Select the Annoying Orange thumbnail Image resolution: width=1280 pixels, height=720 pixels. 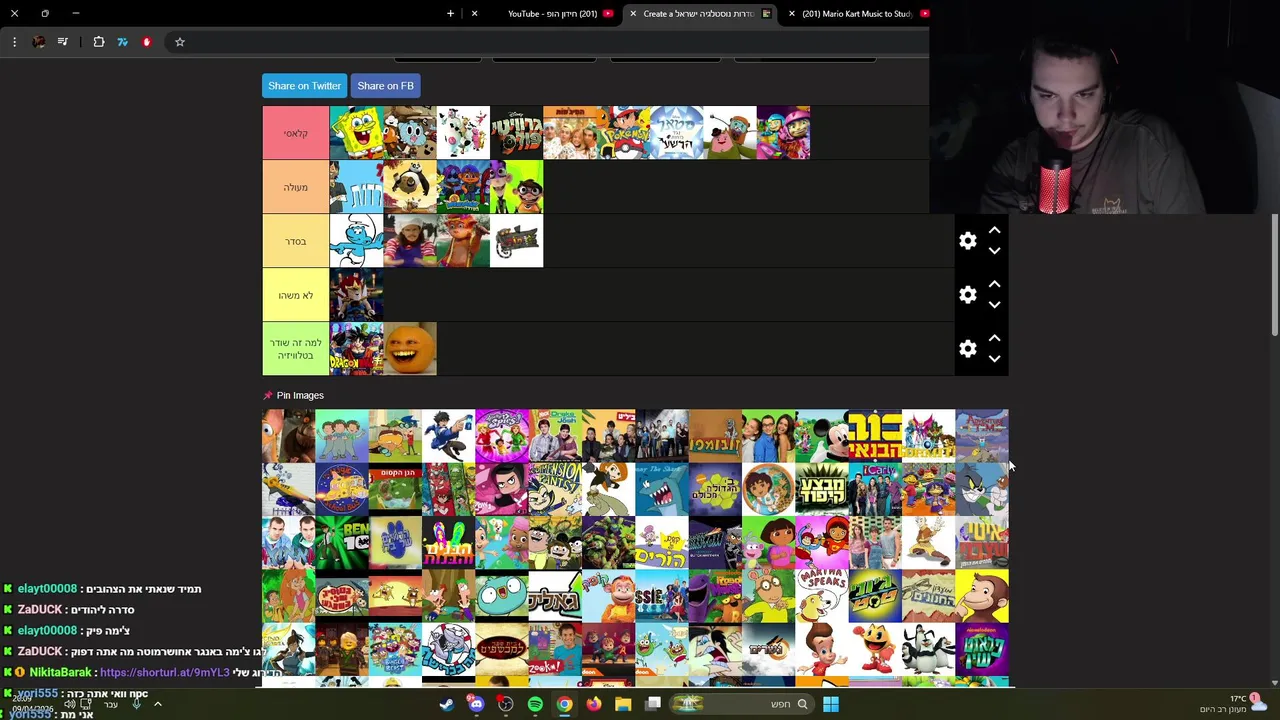(410, 349)
